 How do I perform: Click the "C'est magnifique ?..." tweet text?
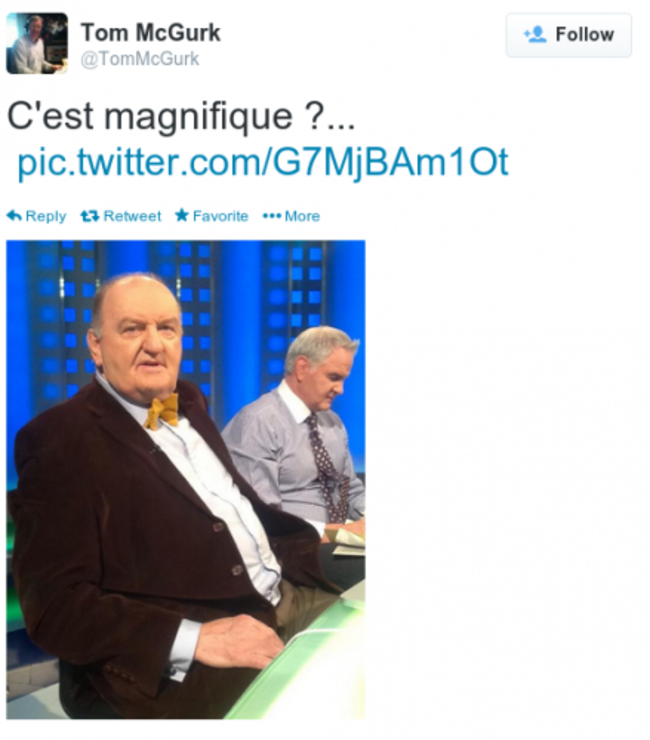coord(181,117)
